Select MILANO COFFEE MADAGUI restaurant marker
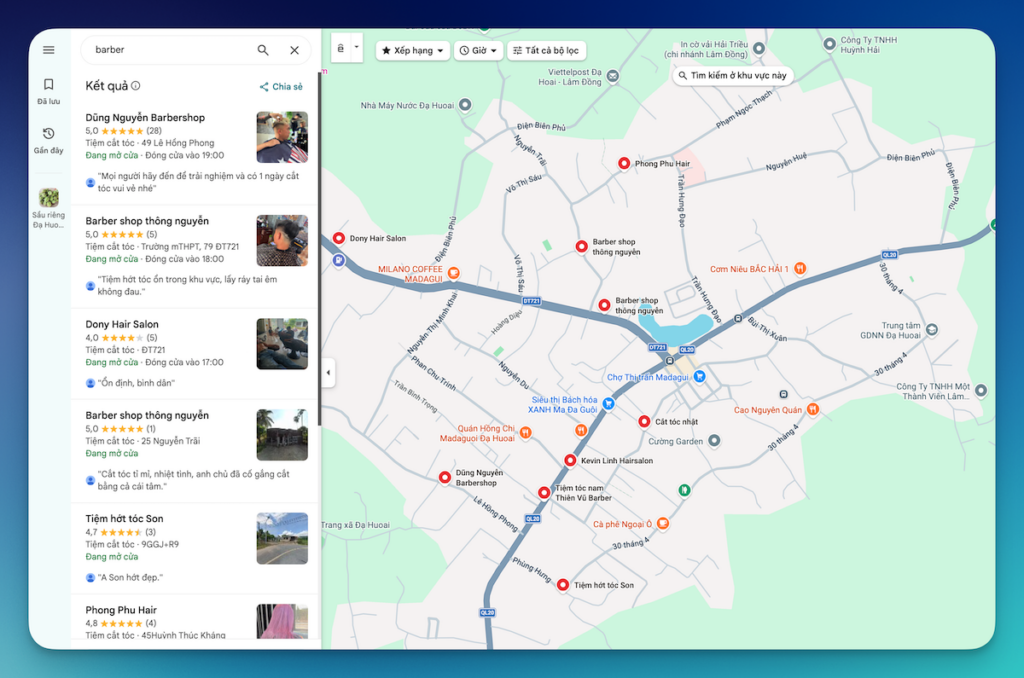Viewport: 1024px width, 678px height. [453, 272]
